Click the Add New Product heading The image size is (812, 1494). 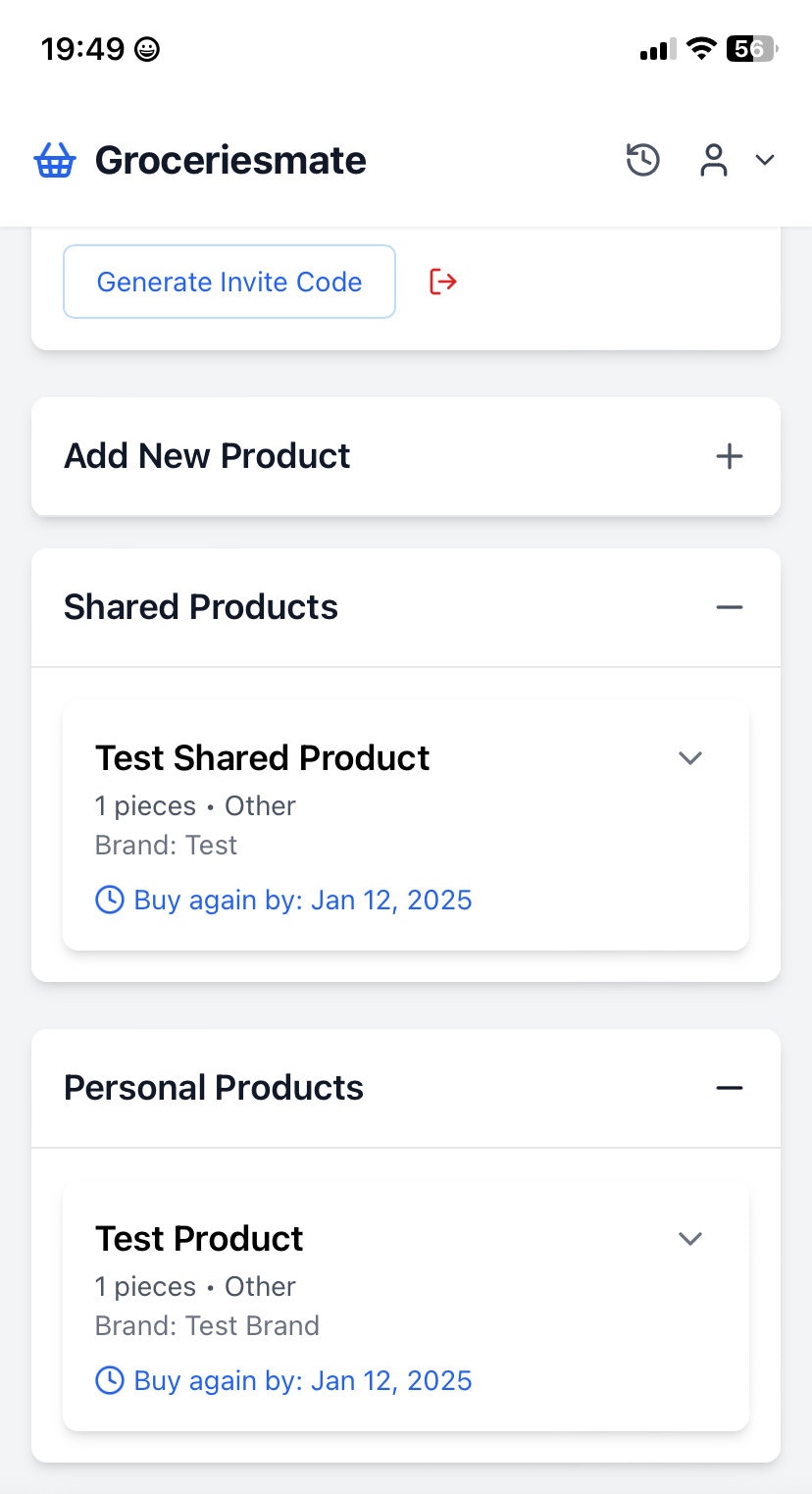point(207,456)
